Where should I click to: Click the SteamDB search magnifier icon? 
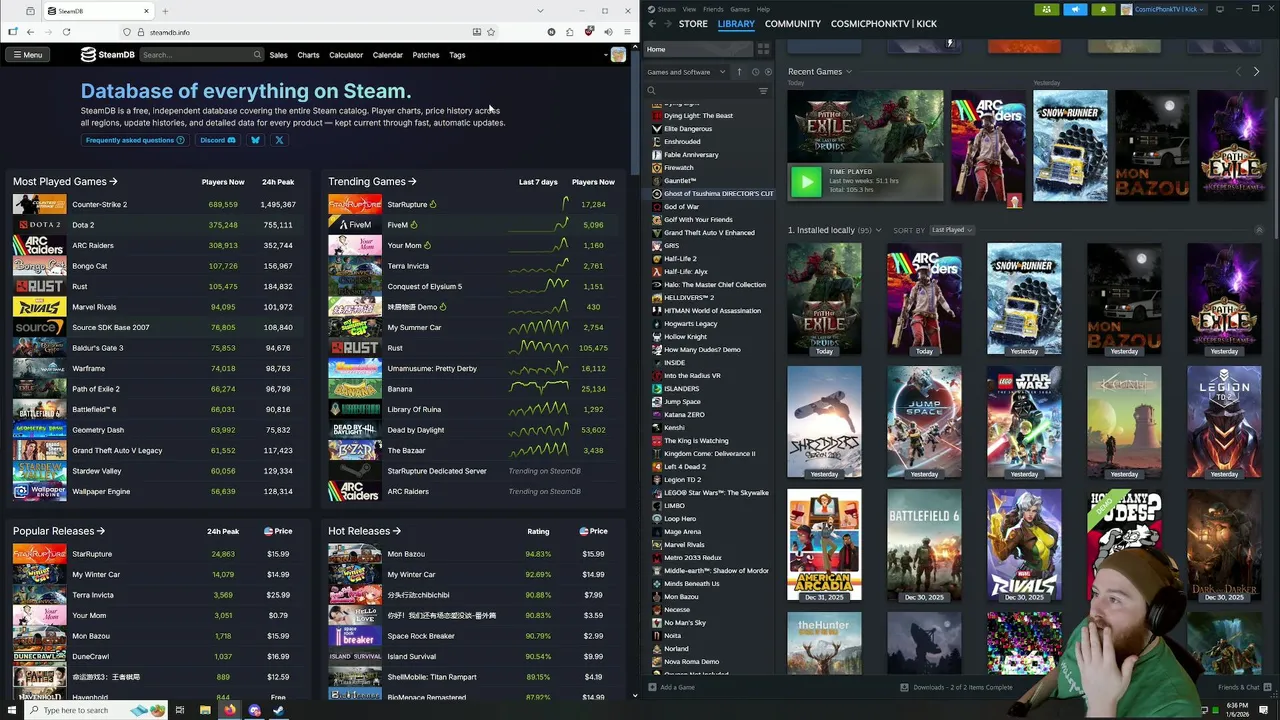[x=257, y=55]
